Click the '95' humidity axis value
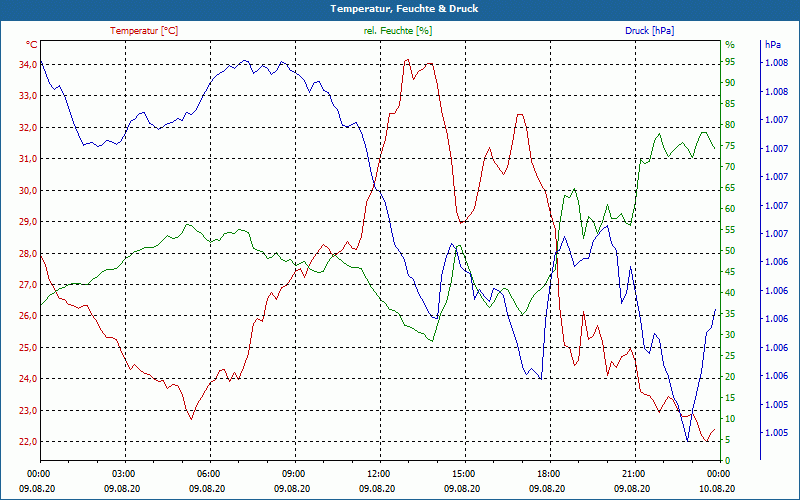 (x=730, y=62)
